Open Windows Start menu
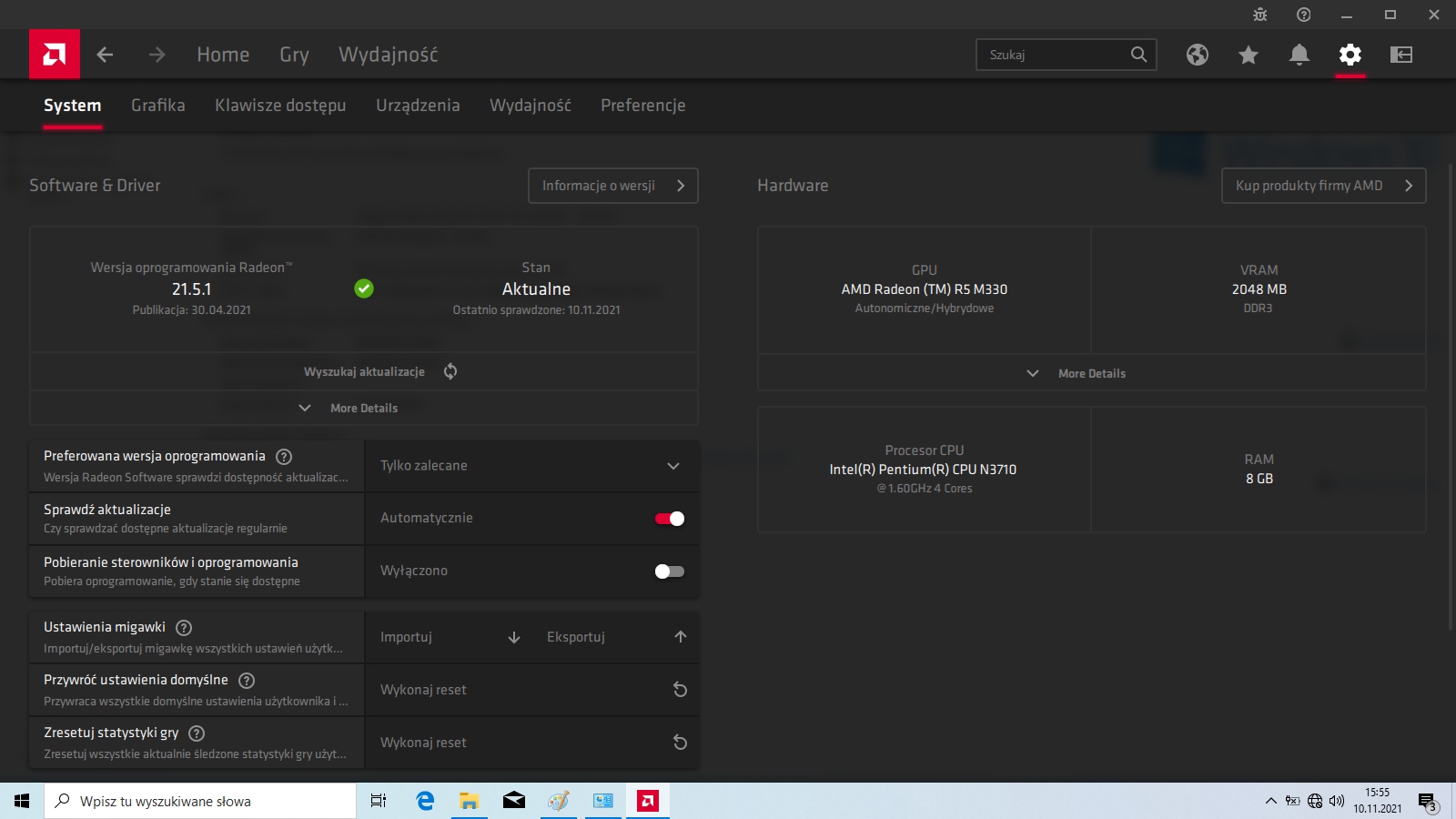The width and height of the screenshot is (1456, 819). click(22, 801)
